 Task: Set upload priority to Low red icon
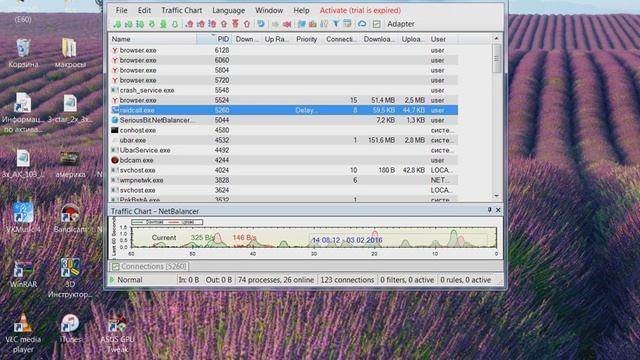click(x=189, y=24)
